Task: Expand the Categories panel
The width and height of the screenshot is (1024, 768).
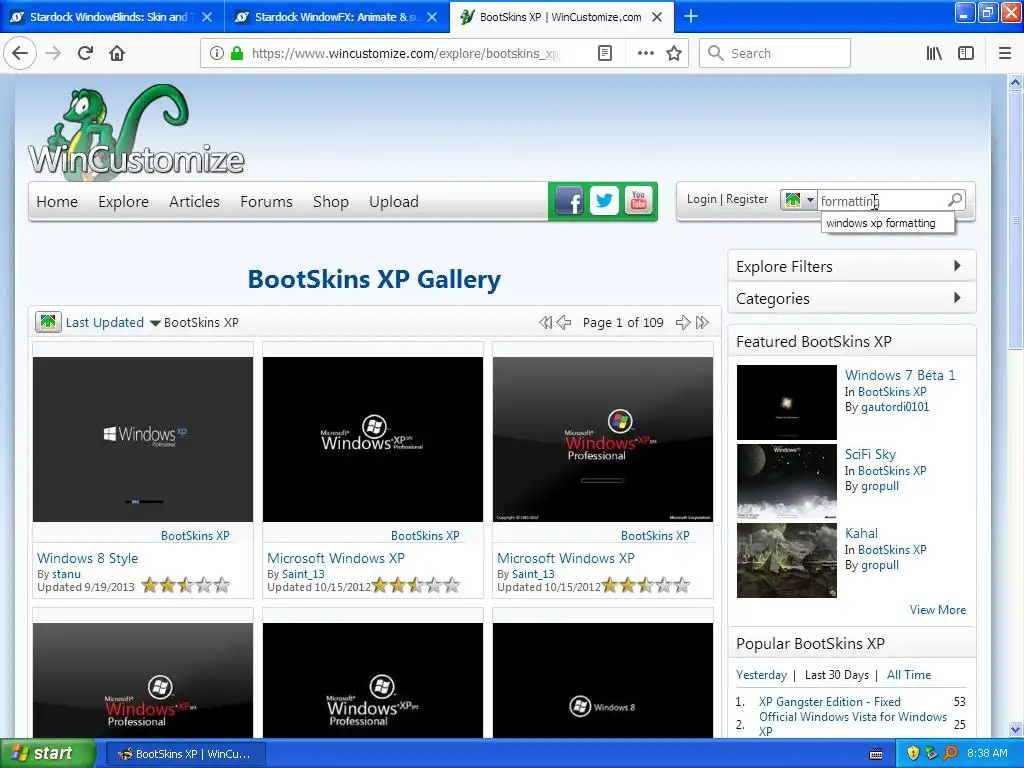Action: [852, 298]
